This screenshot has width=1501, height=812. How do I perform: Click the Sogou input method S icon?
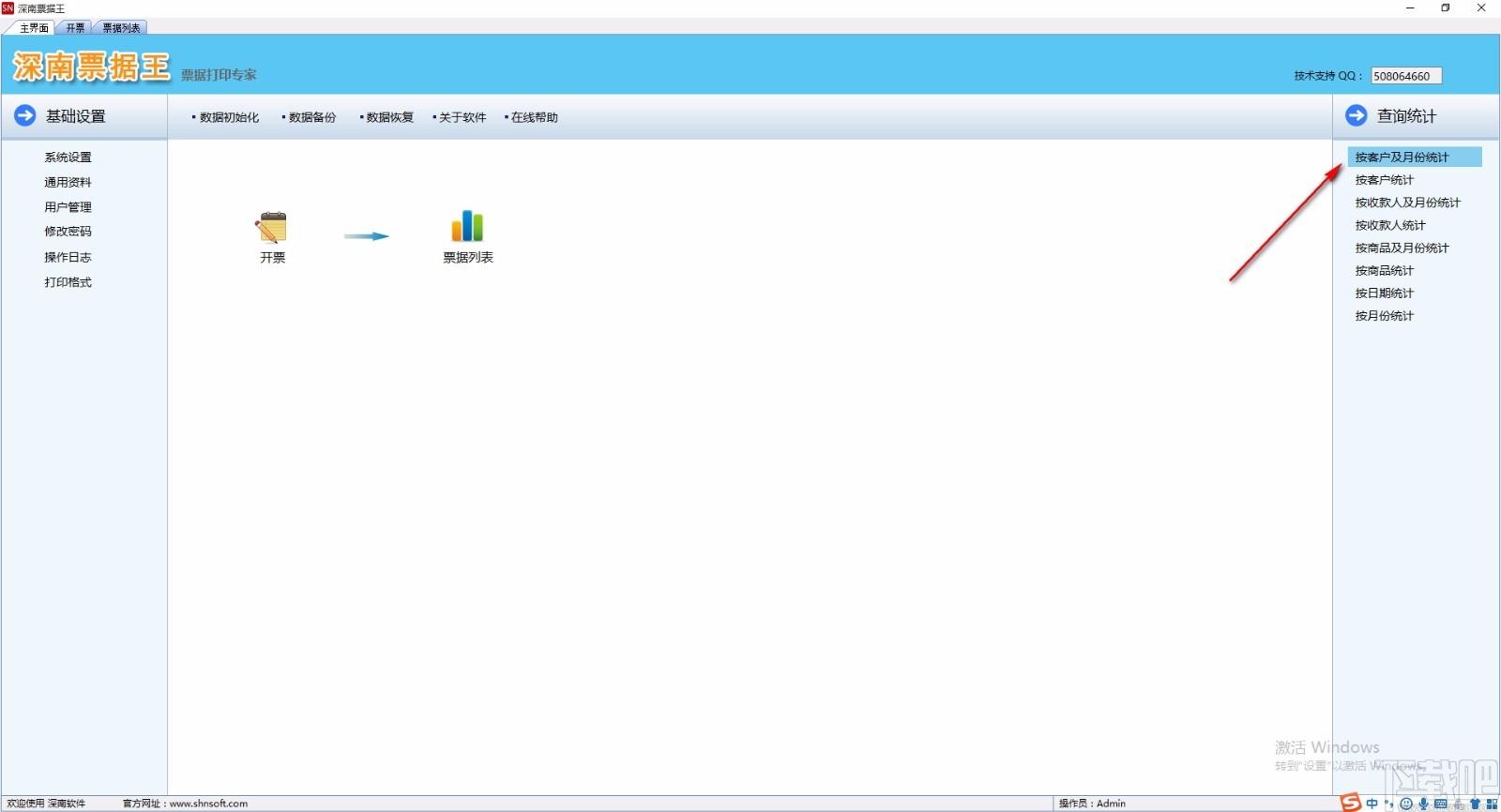click(x=1351, y=803)
